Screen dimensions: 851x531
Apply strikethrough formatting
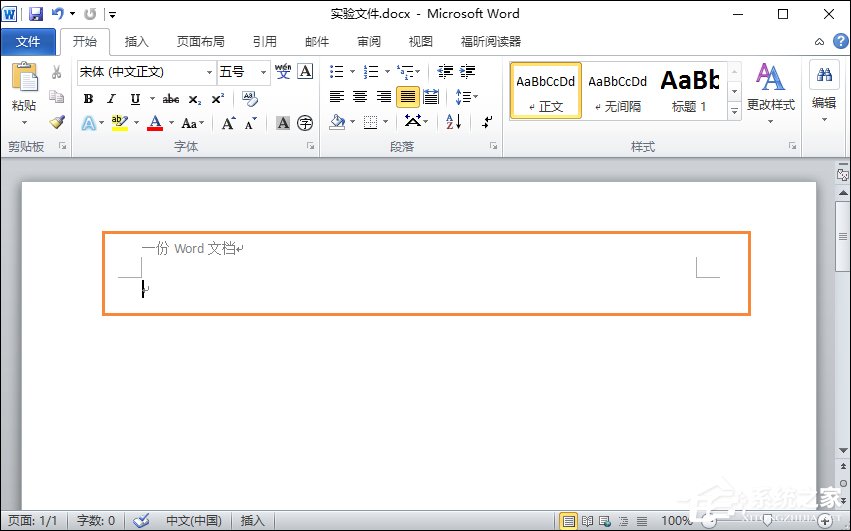(x=170, y=99)
